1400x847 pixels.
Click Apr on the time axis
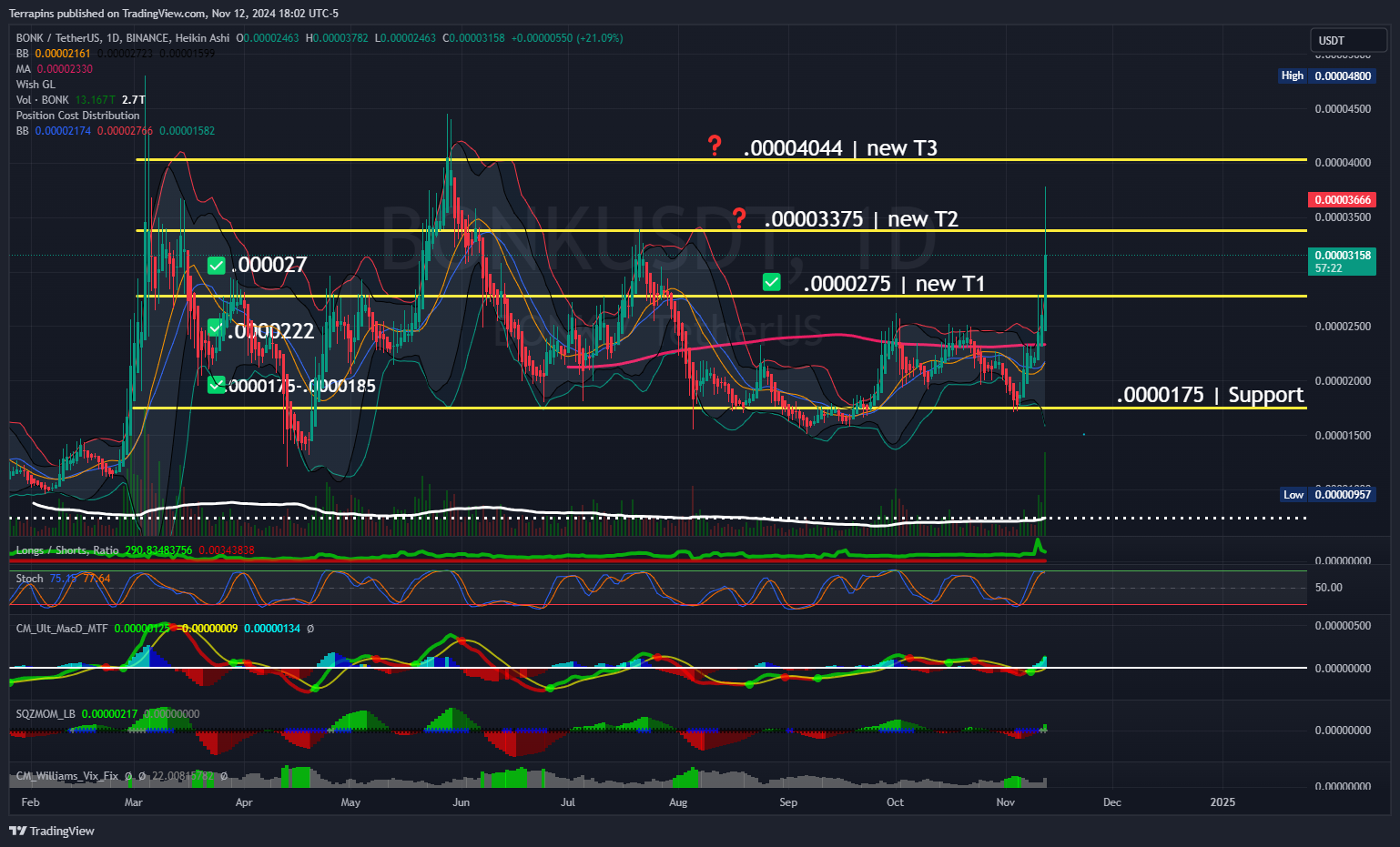click(244, 802)
